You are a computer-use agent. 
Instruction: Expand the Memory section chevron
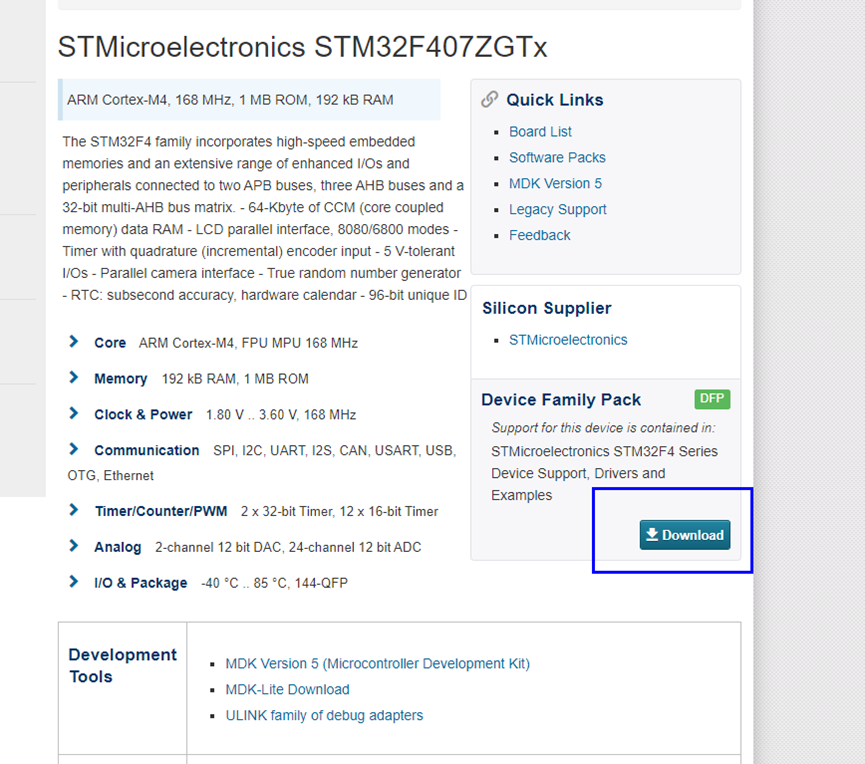tap(73, 377)
